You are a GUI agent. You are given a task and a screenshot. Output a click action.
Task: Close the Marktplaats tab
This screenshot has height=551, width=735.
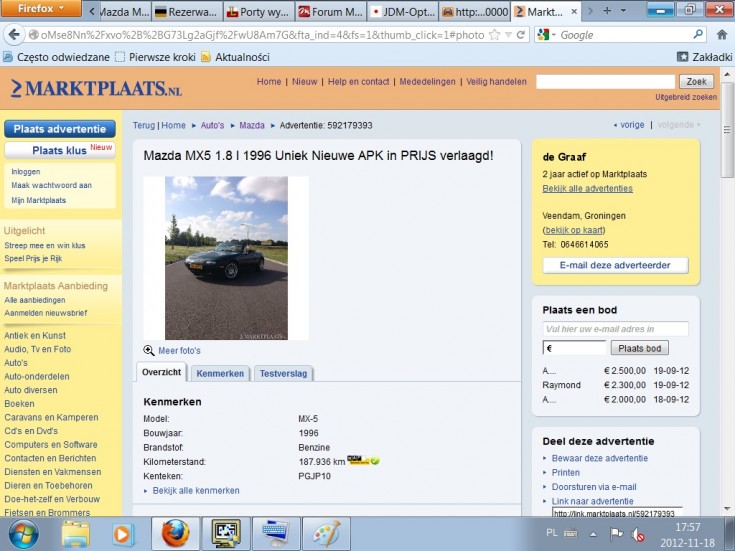pos(574,12)
